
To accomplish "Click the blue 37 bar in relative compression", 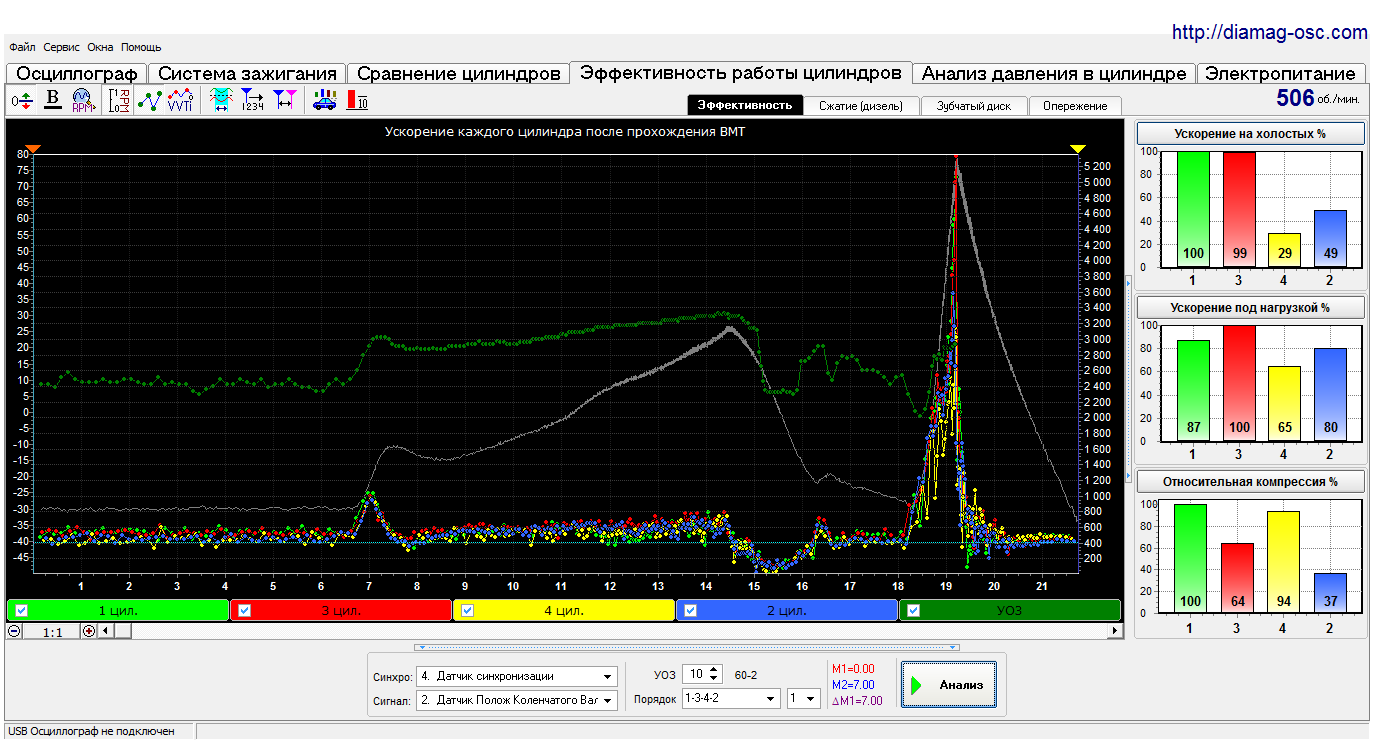I will [1330, 594].
